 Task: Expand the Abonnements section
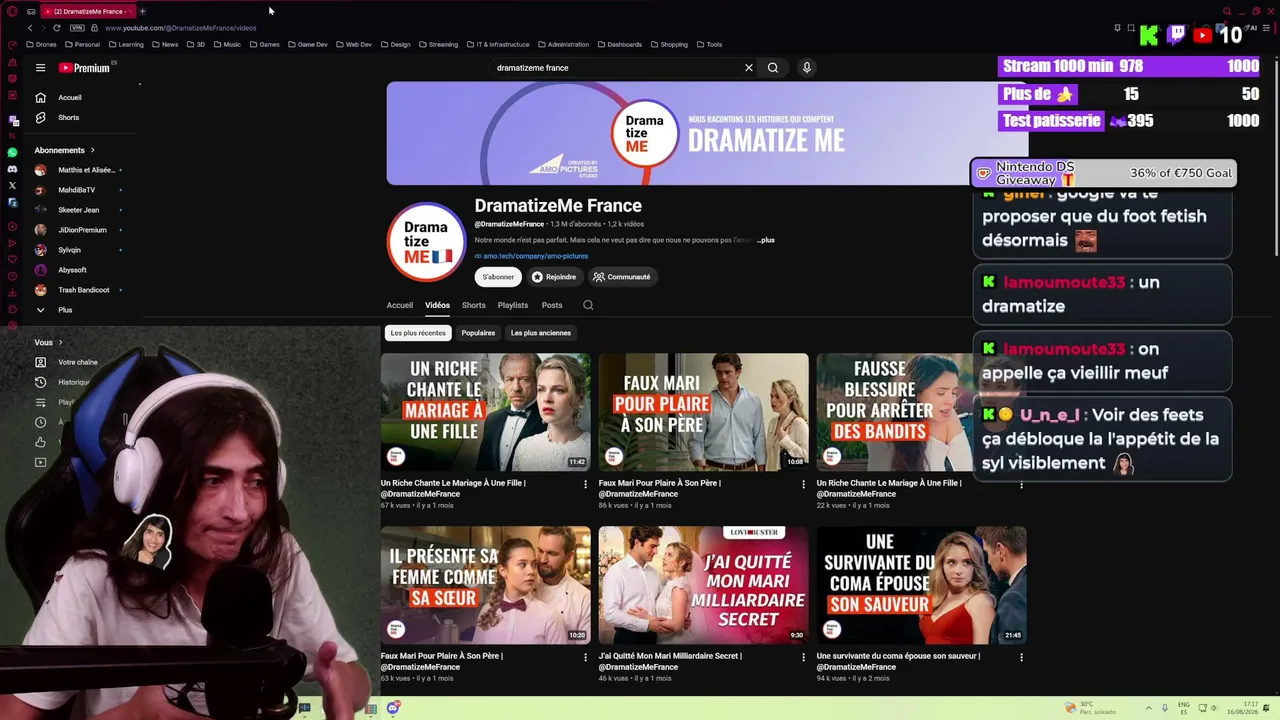point(66,150)
